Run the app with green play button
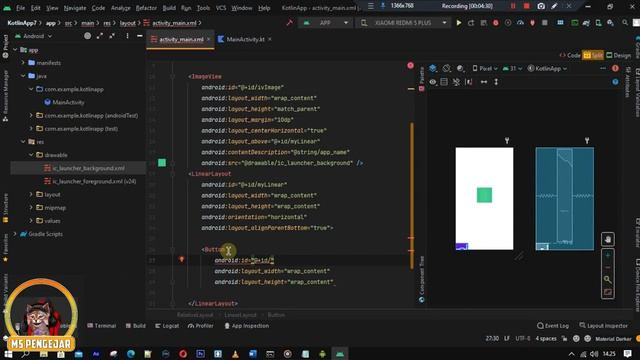640x360 pixels. 459,23
